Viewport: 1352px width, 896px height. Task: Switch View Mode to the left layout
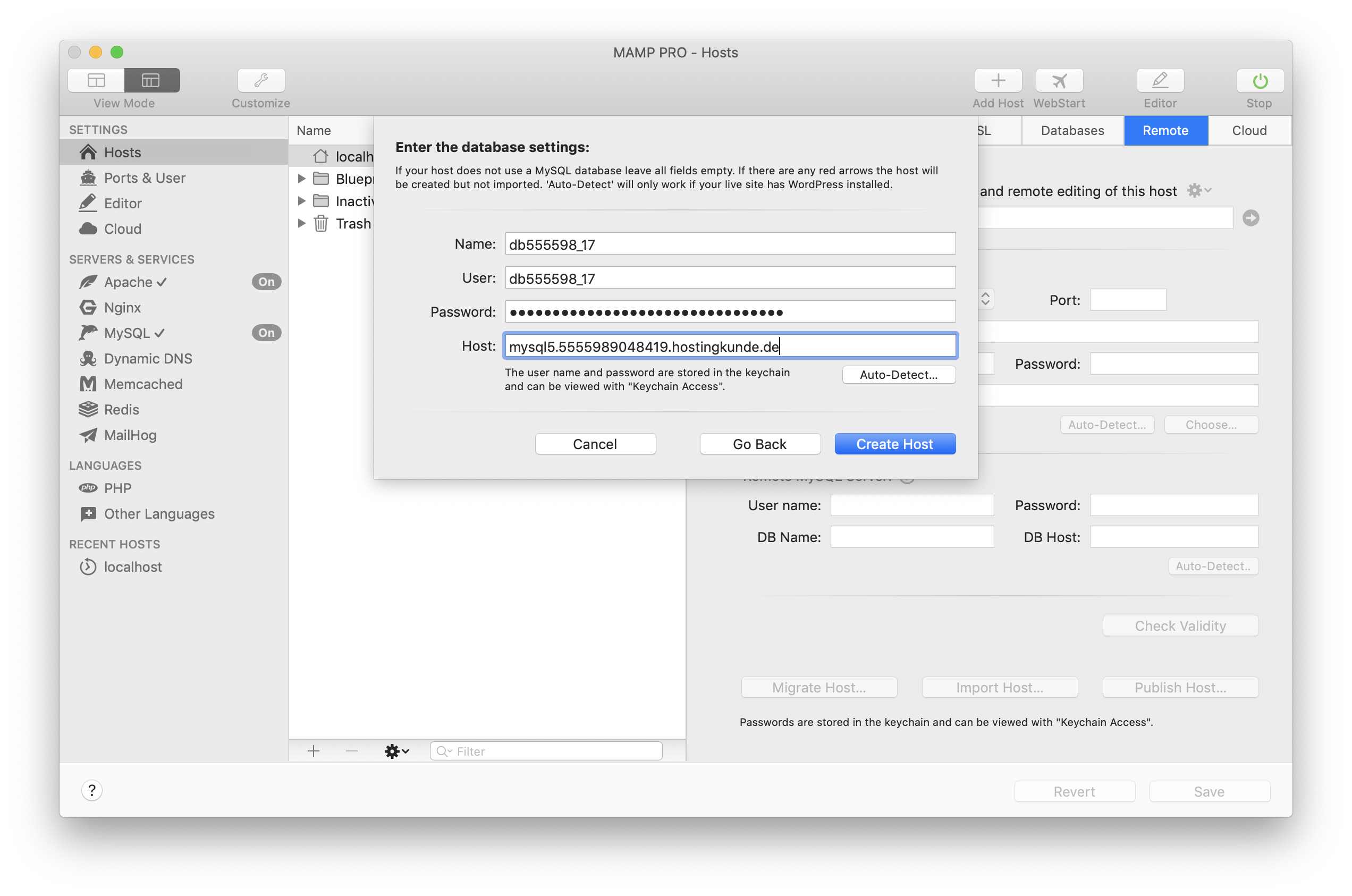click(x=96, y=80)
